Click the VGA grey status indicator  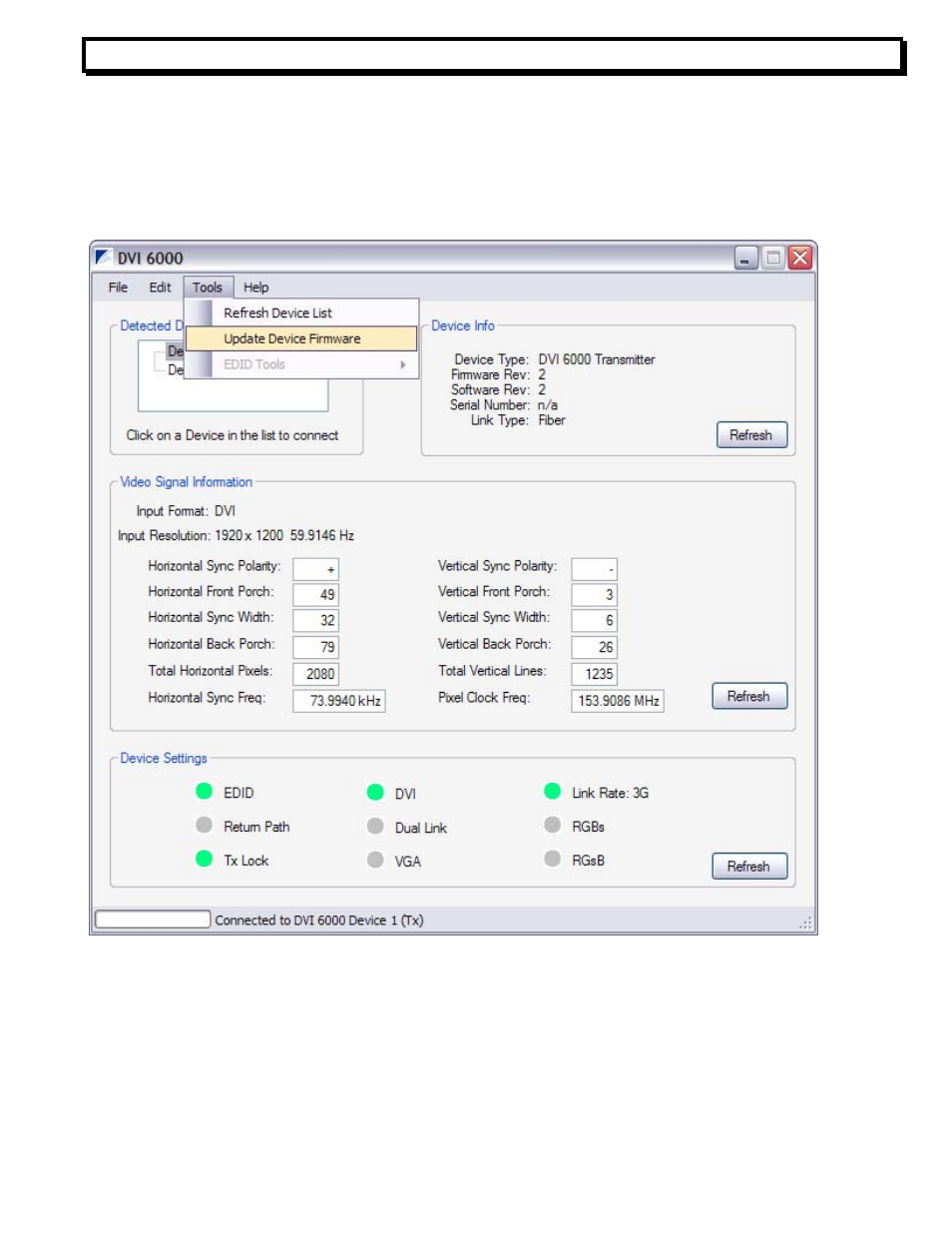click(x=375, y=860)
